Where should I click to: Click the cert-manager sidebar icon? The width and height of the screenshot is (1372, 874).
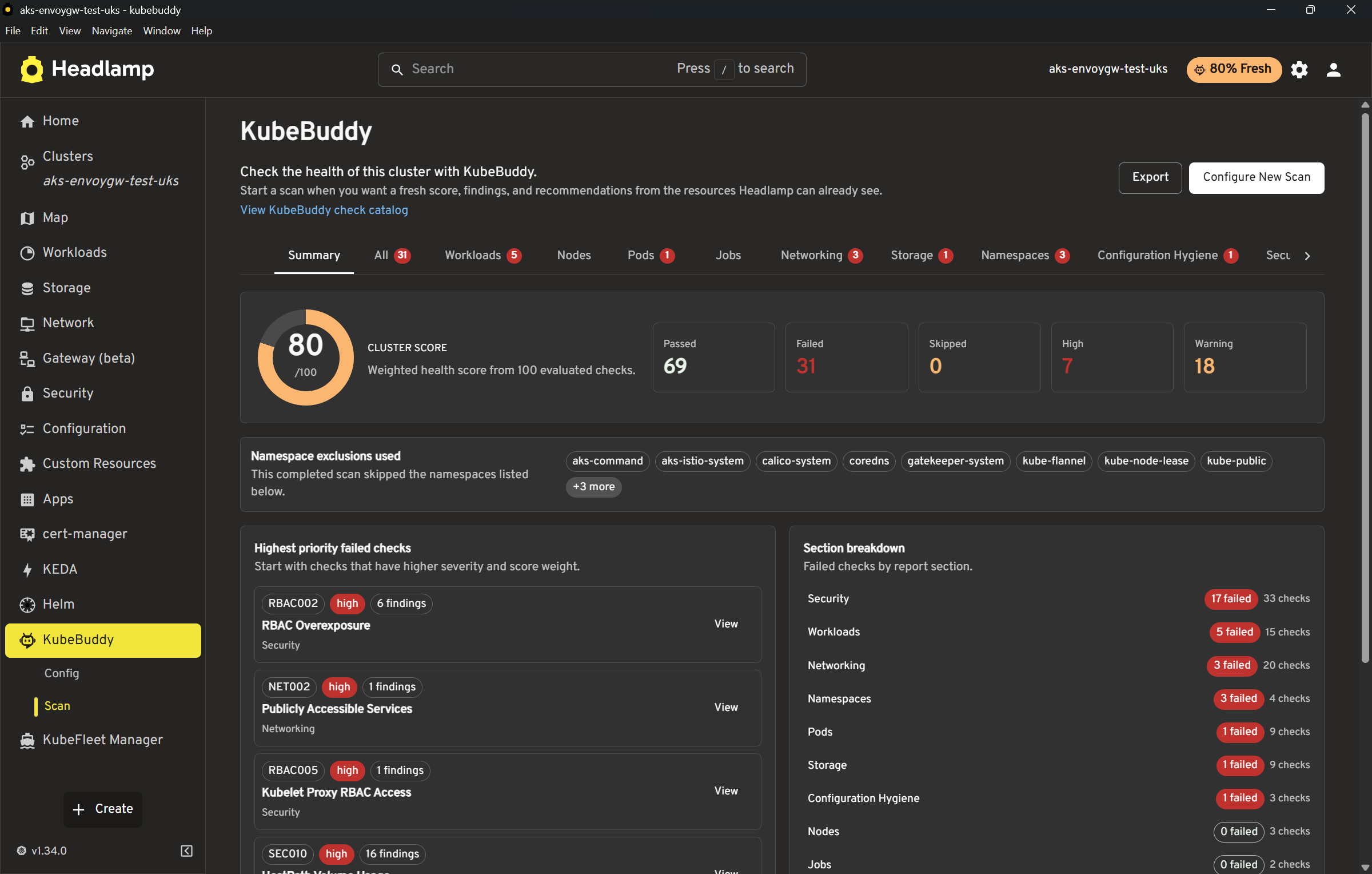tap(27, 534)
